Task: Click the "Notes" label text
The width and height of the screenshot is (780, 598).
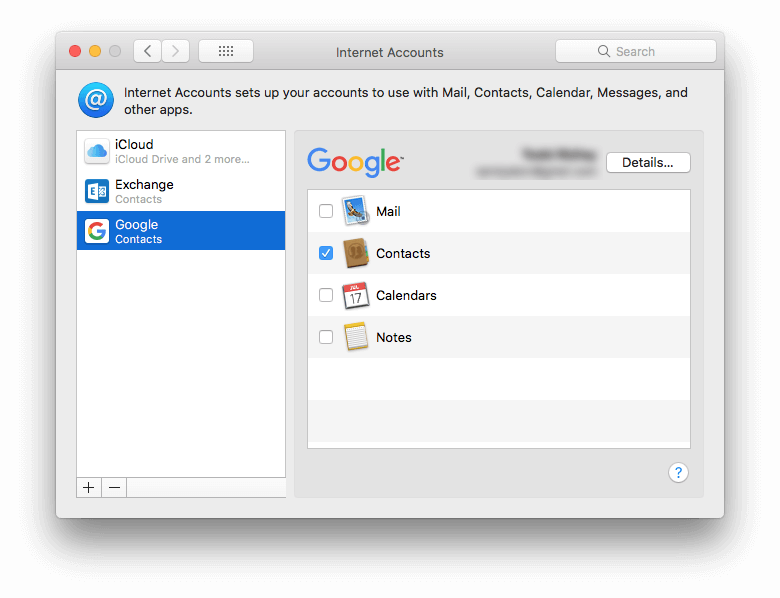Action: tap(393, 337)
